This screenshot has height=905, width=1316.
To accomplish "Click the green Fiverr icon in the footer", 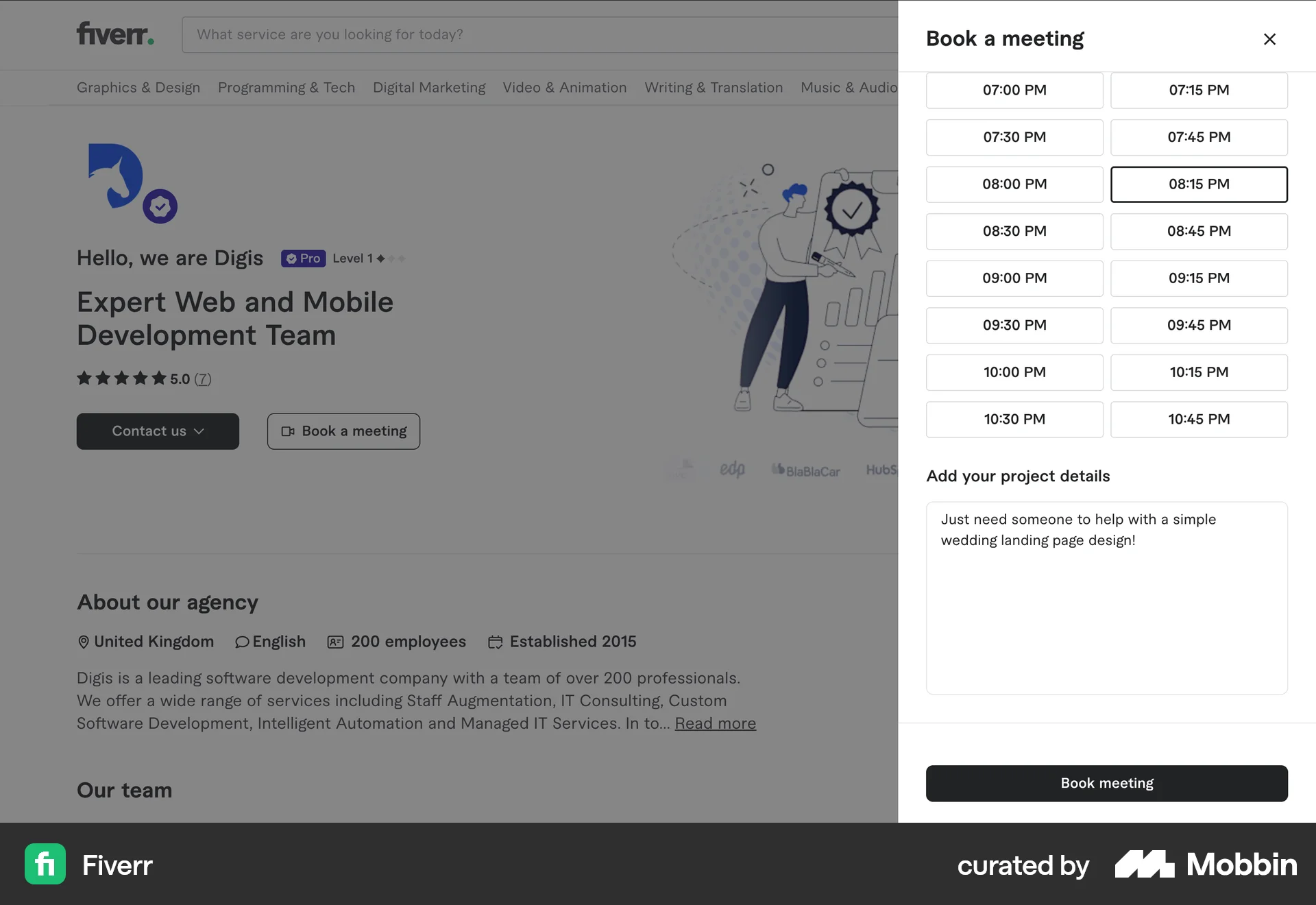I will click(45, 865).
